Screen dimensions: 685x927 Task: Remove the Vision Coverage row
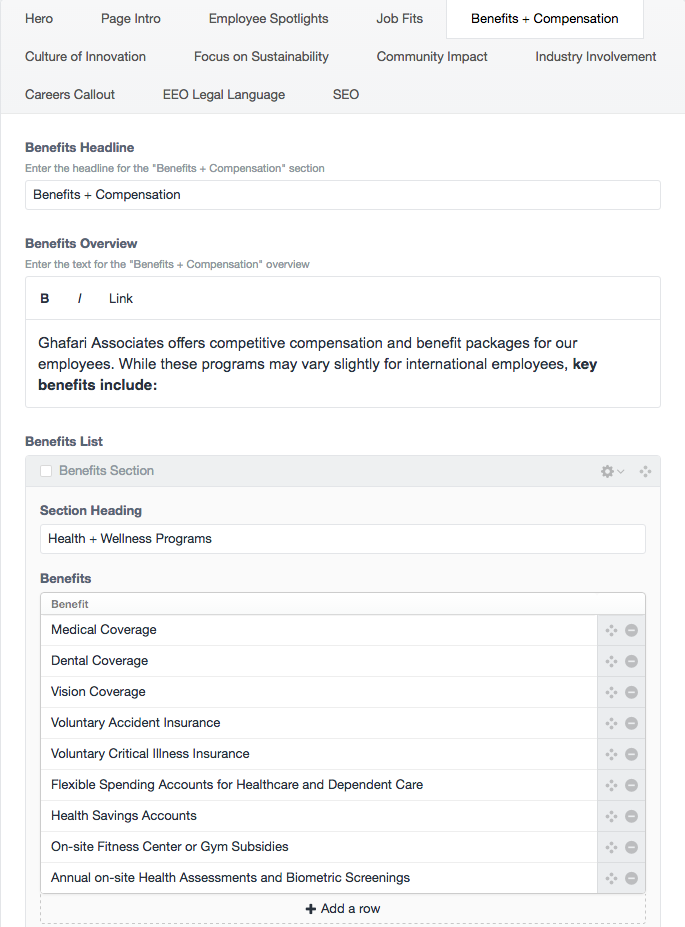tap(632, 692)
